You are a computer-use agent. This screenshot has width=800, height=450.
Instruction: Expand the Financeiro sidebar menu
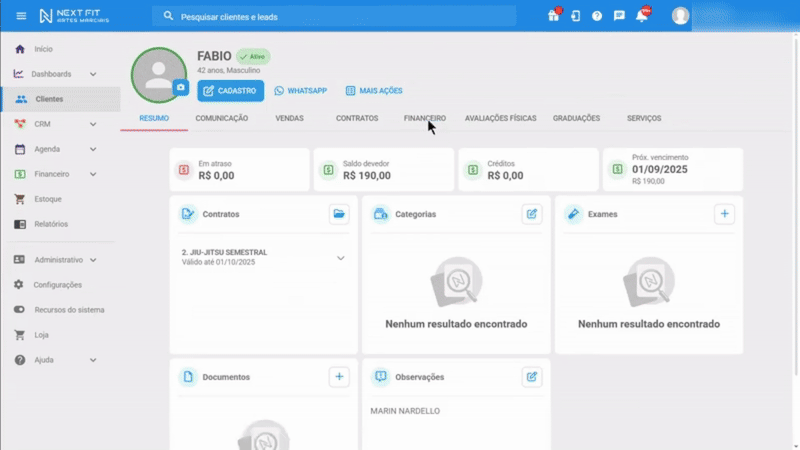coord(93,174)
